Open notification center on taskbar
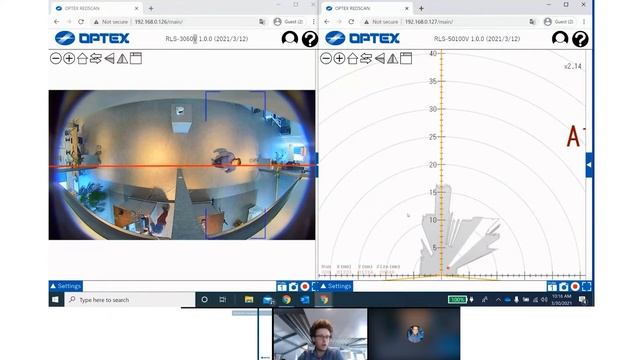The image size is (640, 360). coord(583,300)
